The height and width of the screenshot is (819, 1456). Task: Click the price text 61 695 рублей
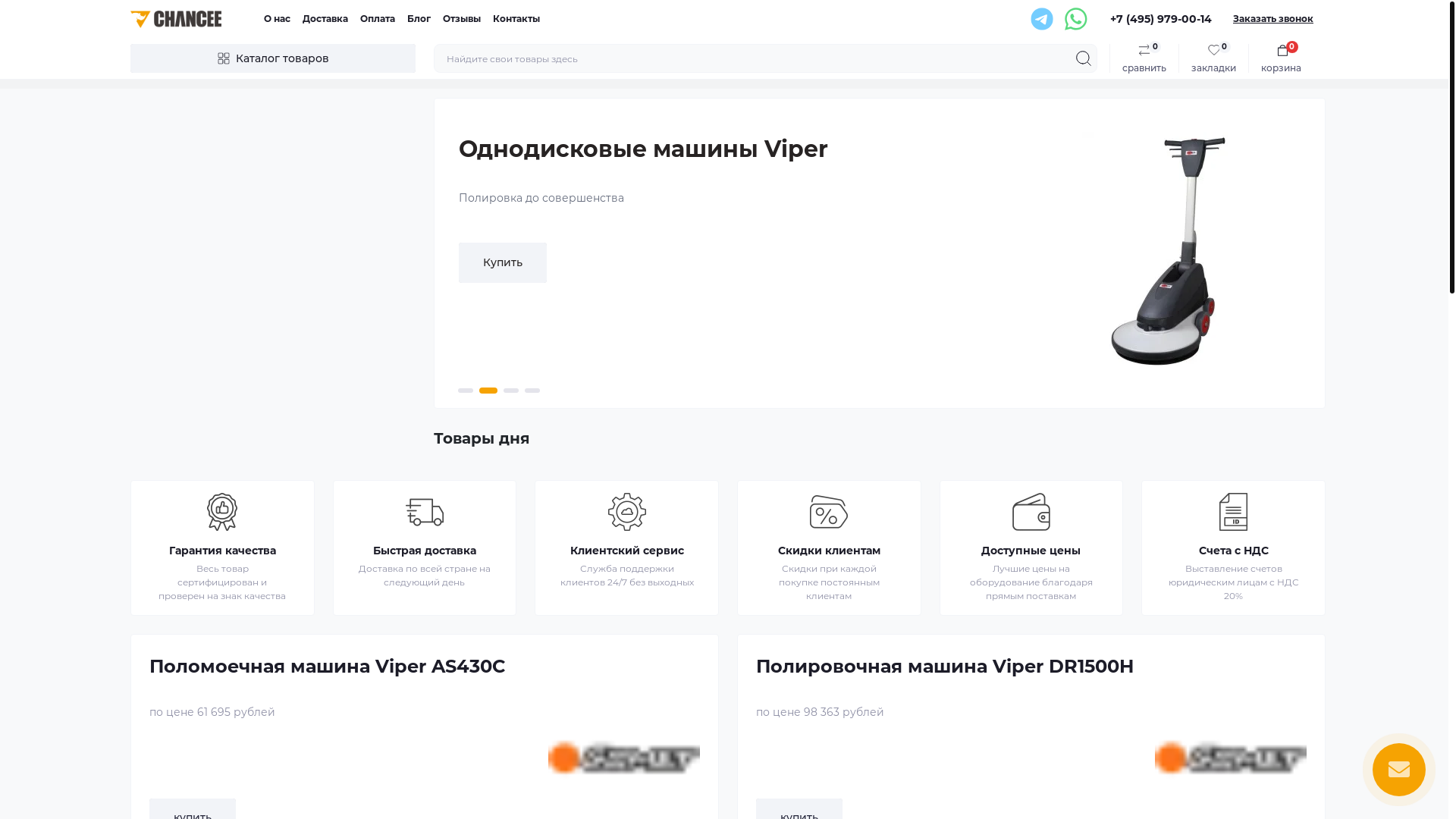(236, 712)
